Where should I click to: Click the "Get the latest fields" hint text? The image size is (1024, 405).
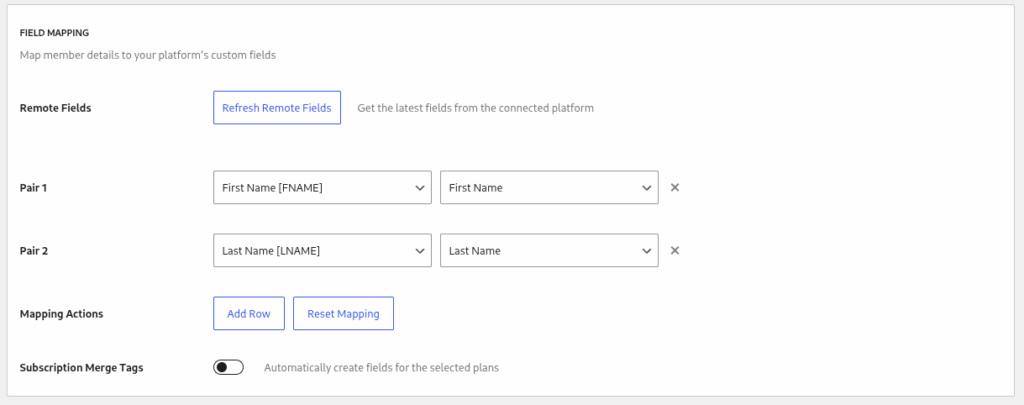(475, 108)
